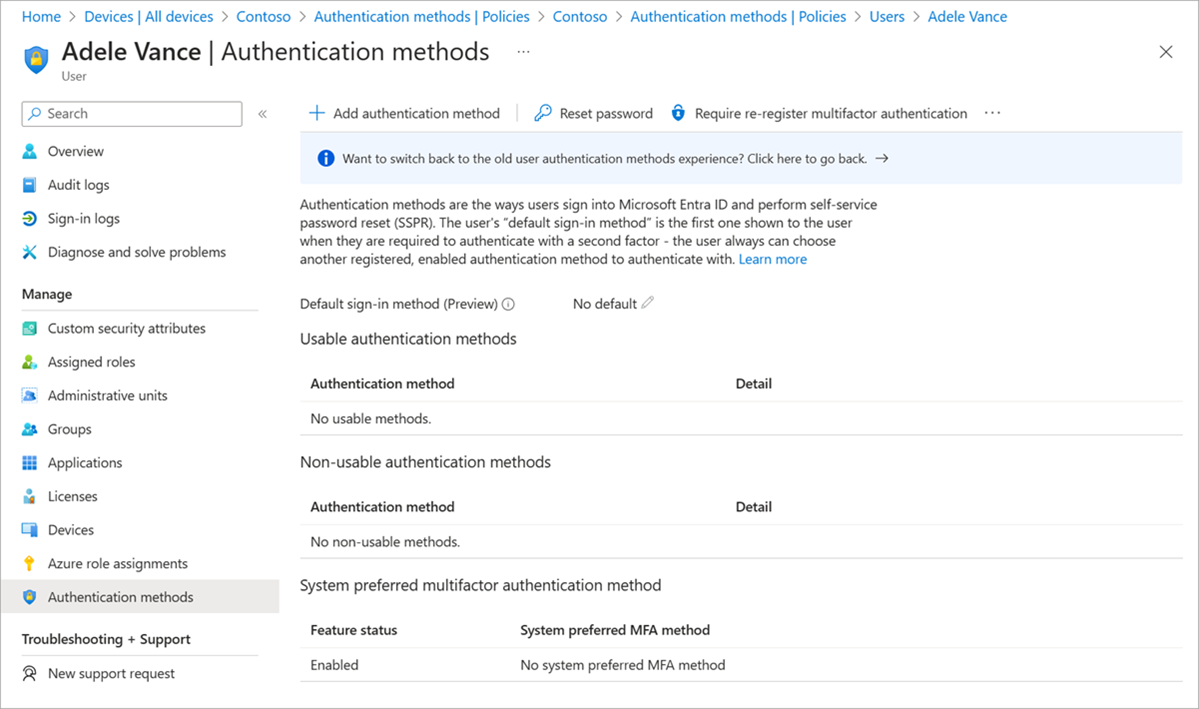1199x709 pixels.
Task: Click the Add authentication method plus icon
Action: click(316, 113)
